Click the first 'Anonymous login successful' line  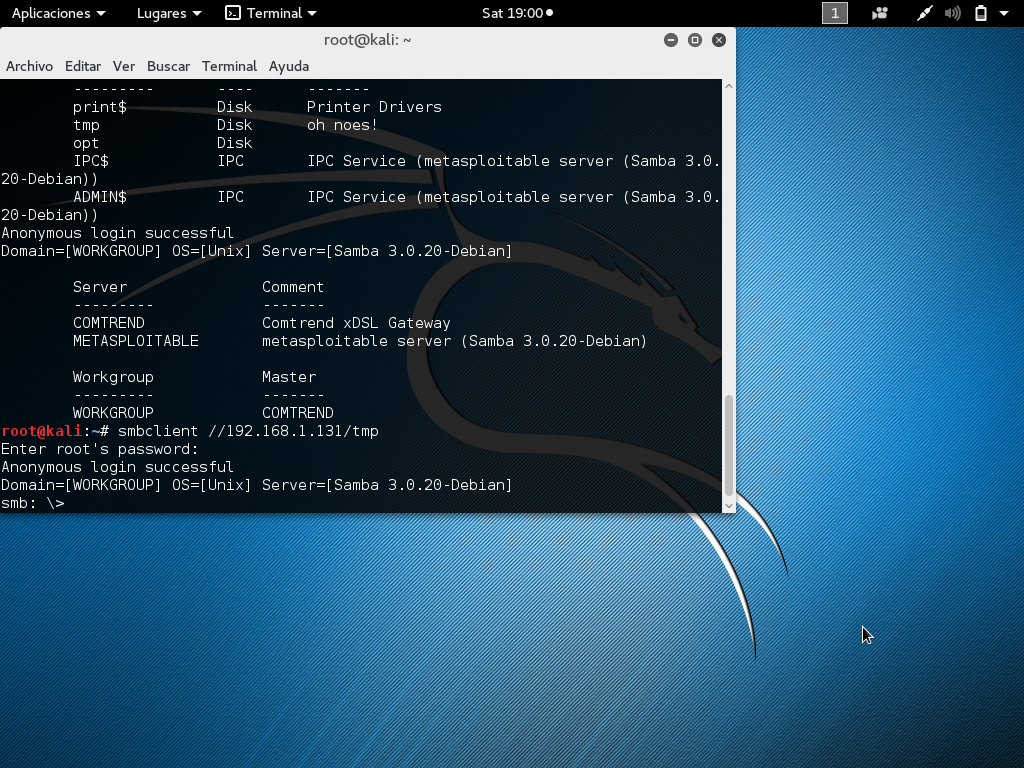tap(118, 233)
